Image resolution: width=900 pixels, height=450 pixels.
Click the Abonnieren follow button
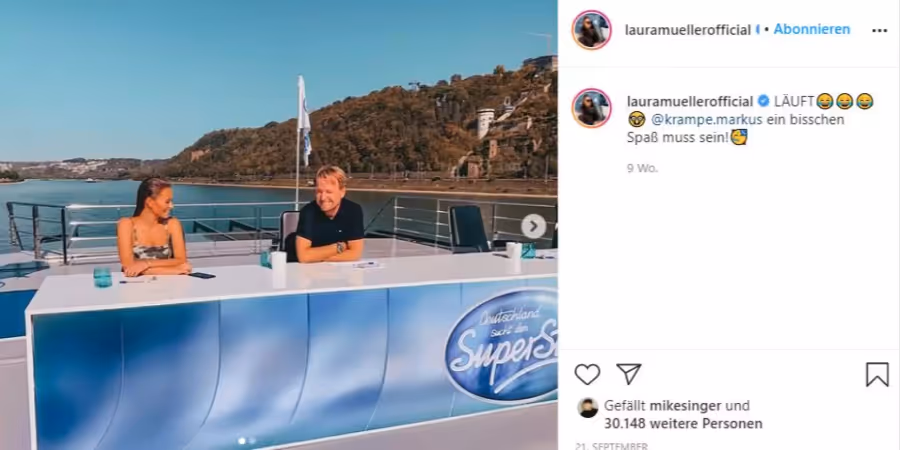pos(812,29)
